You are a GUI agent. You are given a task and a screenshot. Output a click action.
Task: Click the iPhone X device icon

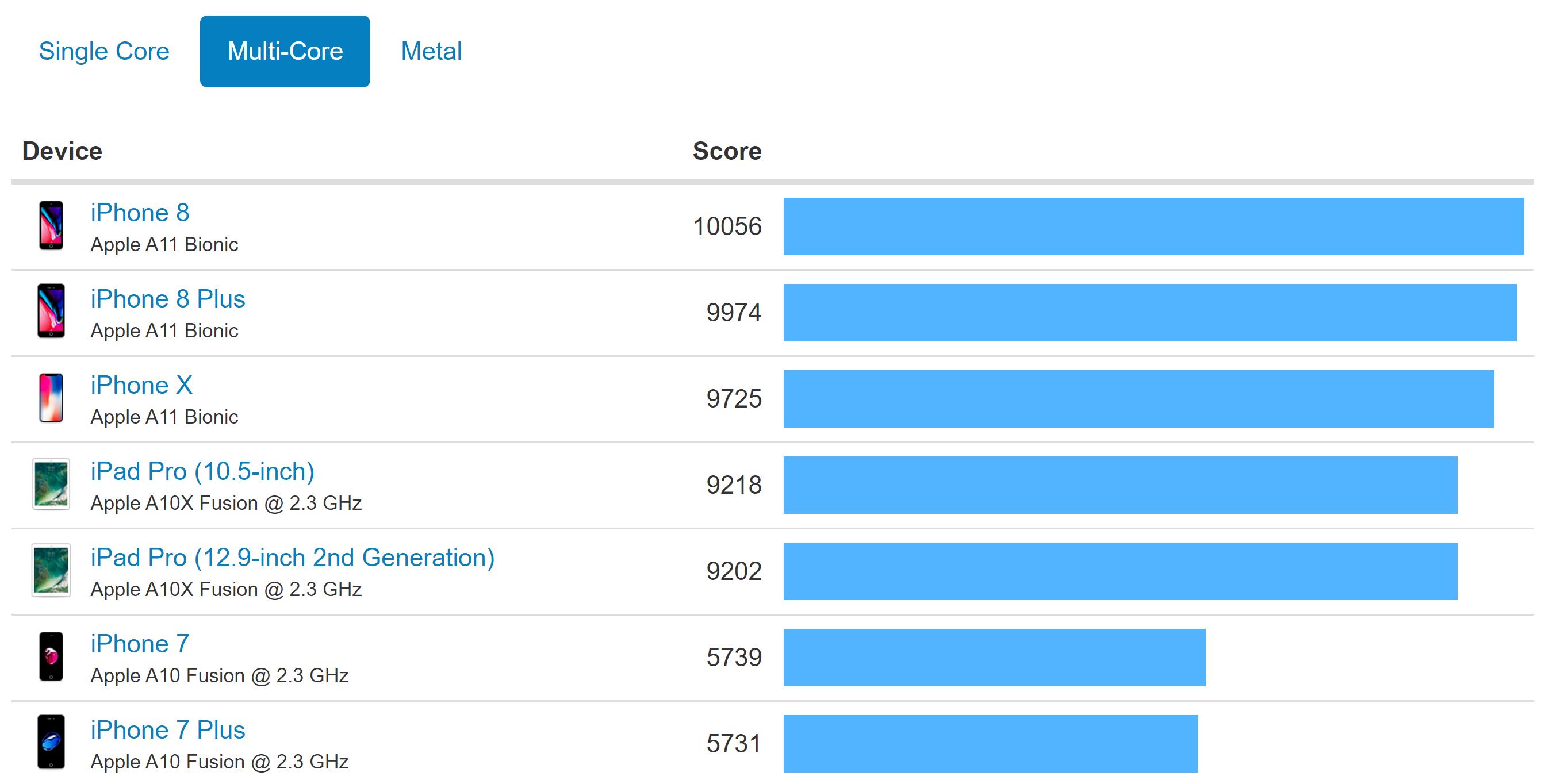(51, 398)
